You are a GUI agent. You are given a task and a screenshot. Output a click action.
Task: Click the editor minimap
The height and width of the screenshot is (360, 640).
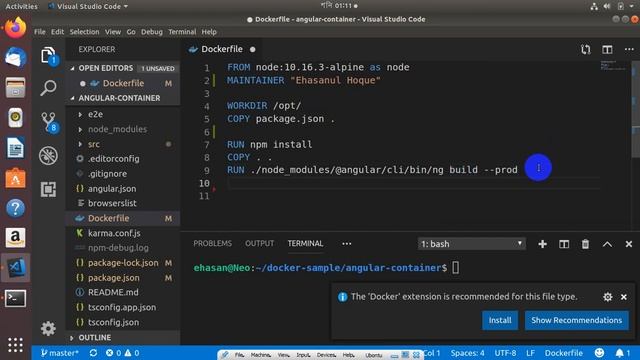(x=614, y=66)
